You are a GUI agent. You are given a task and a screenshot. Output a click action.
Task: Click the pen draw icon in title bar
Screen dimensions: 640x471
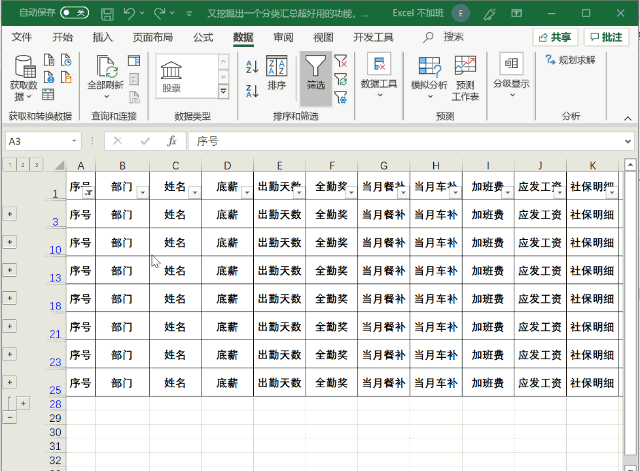click(489, 14)
